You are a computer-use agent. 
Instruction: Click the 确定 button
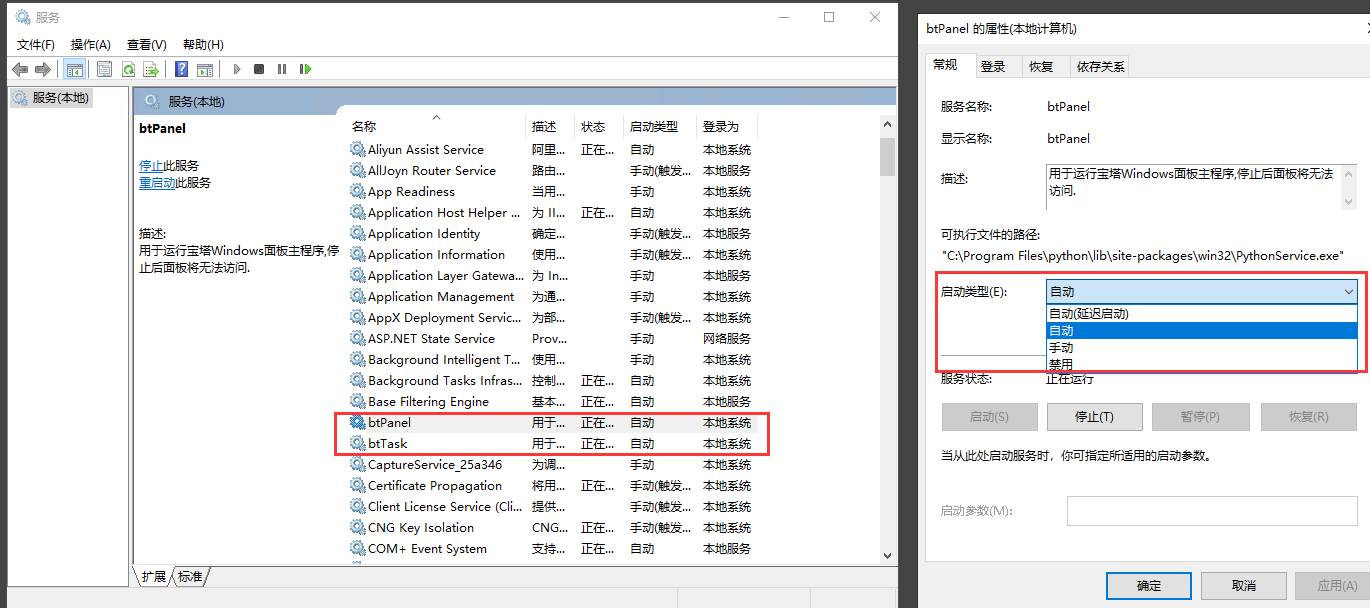pyautogui.click(x=1149, y=586)
